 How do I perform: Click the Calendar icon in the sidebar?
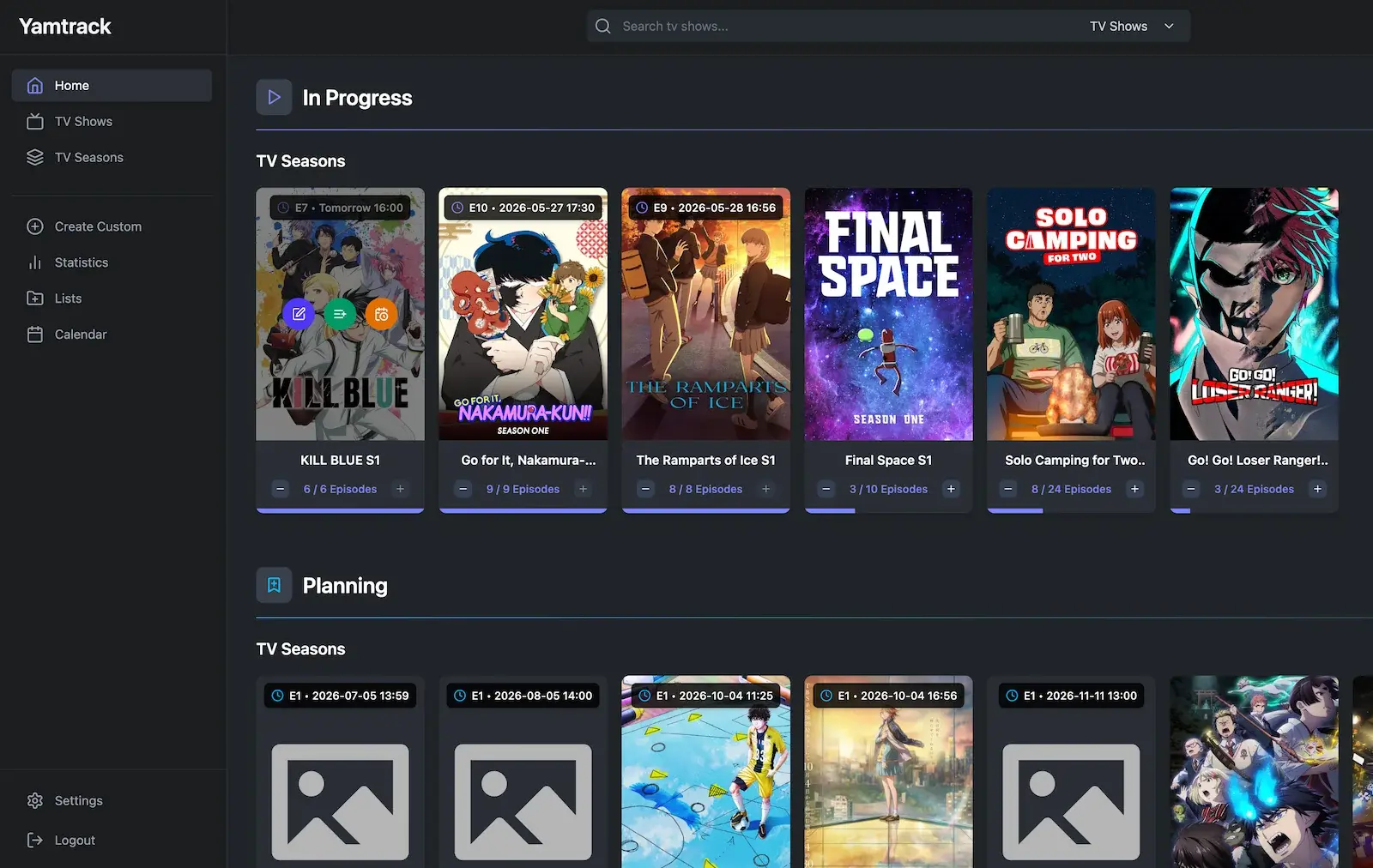pyautogui.click(x=35, y=335)
